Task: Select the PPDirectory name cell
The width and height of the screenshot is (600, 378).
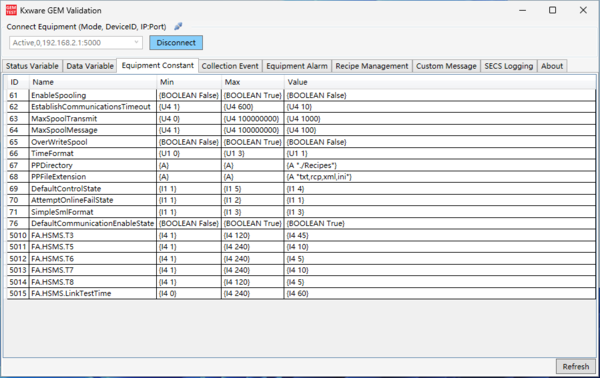Action: pos(93,165)
